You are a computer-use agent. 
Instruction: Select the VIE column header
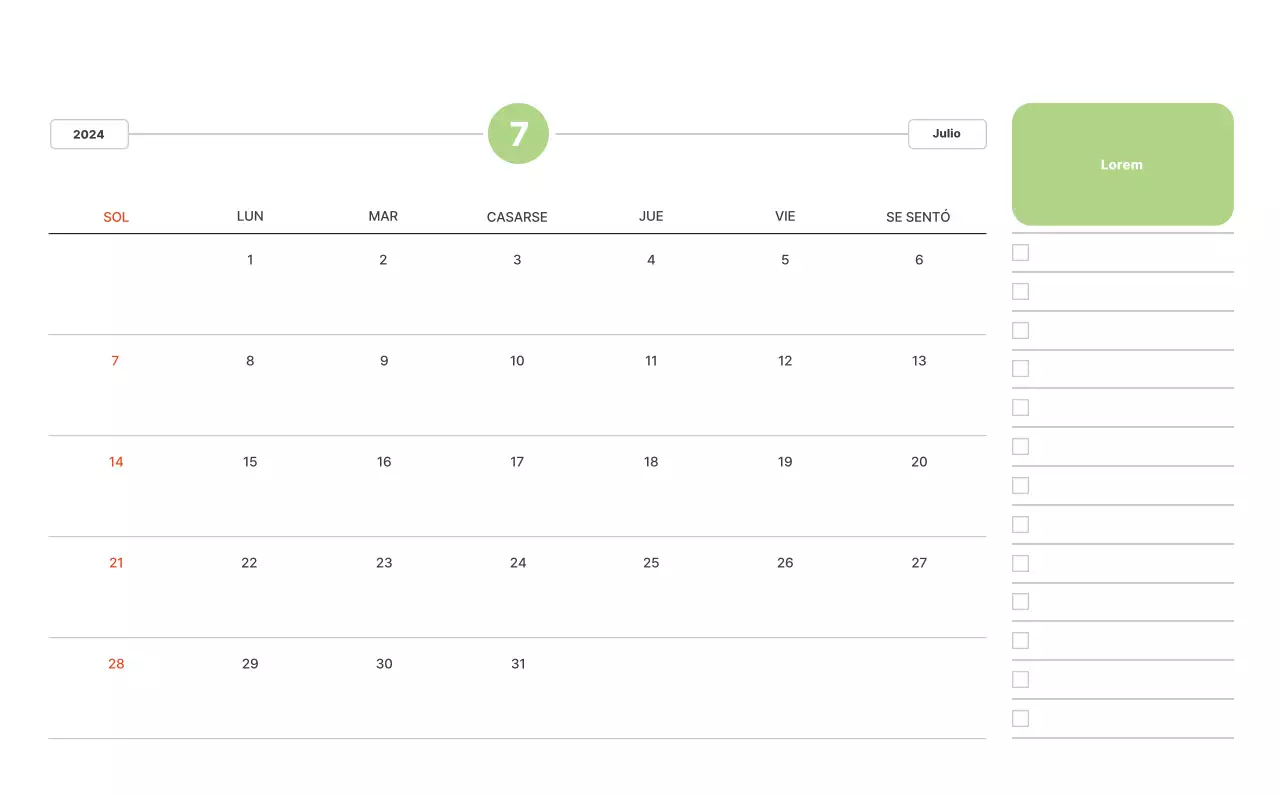tap(785, 216)
